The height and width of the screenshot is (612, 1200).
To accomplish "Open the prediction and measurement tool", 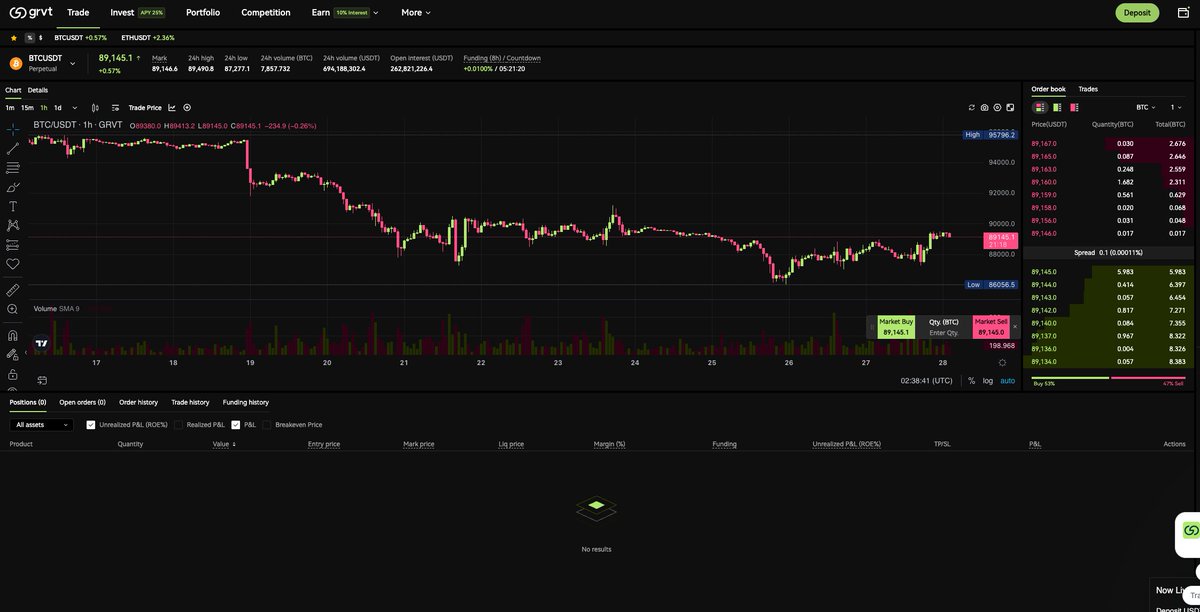I will (x=13, y=245).
